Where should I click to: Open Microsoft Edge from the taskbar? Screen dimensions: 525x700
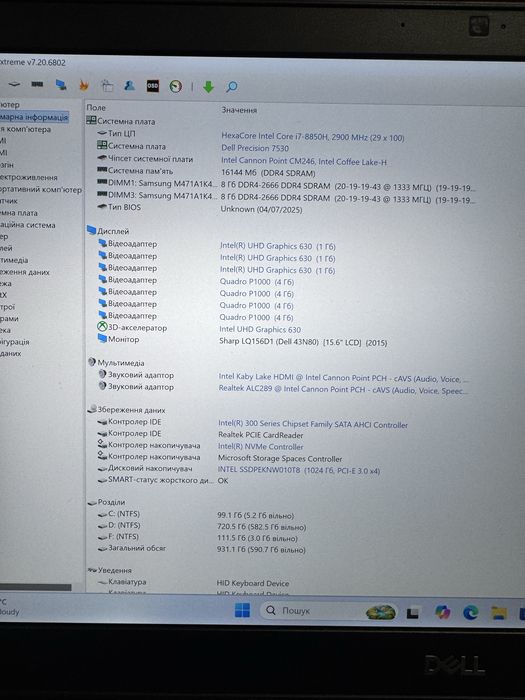tap(470, 612)
